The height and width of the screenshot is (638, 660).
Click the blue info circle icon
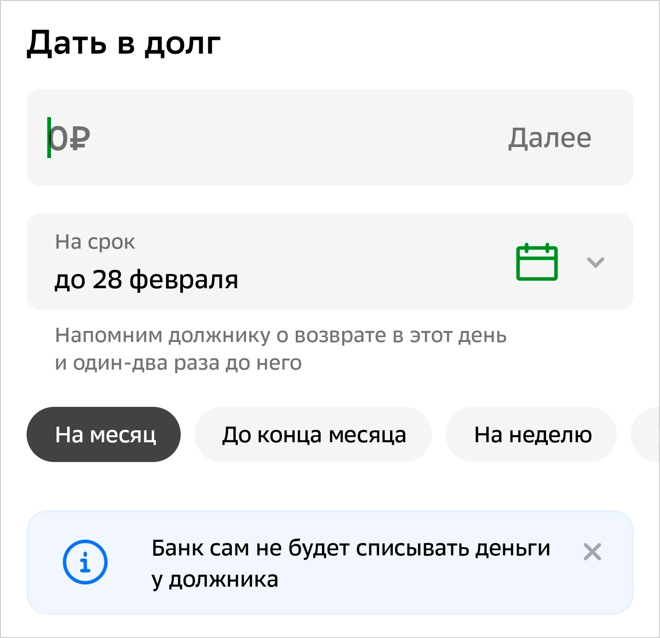[x=85, y=563]
